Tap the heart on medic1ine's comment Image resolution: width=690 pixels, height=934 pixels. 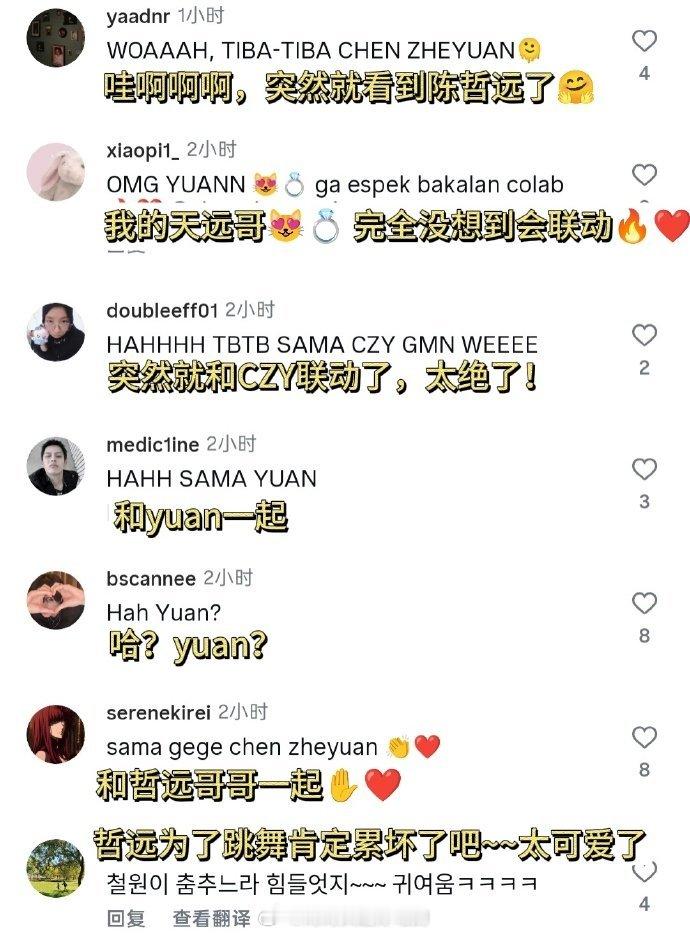[644, 469]
